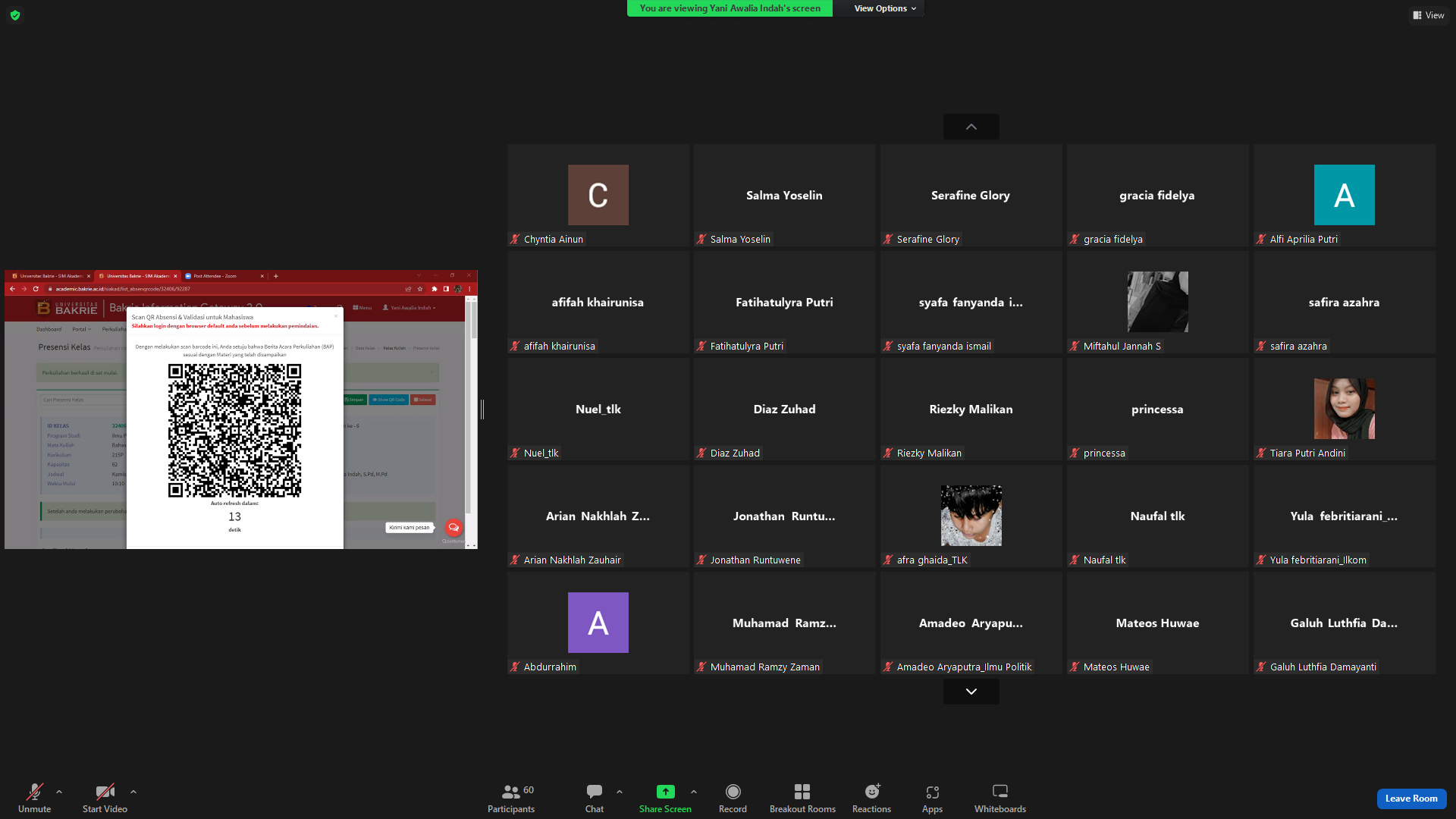Go to previous gallery page with up arrow
The width and height of the screenshot is (1456, 819).
click(x=971, y=127)
